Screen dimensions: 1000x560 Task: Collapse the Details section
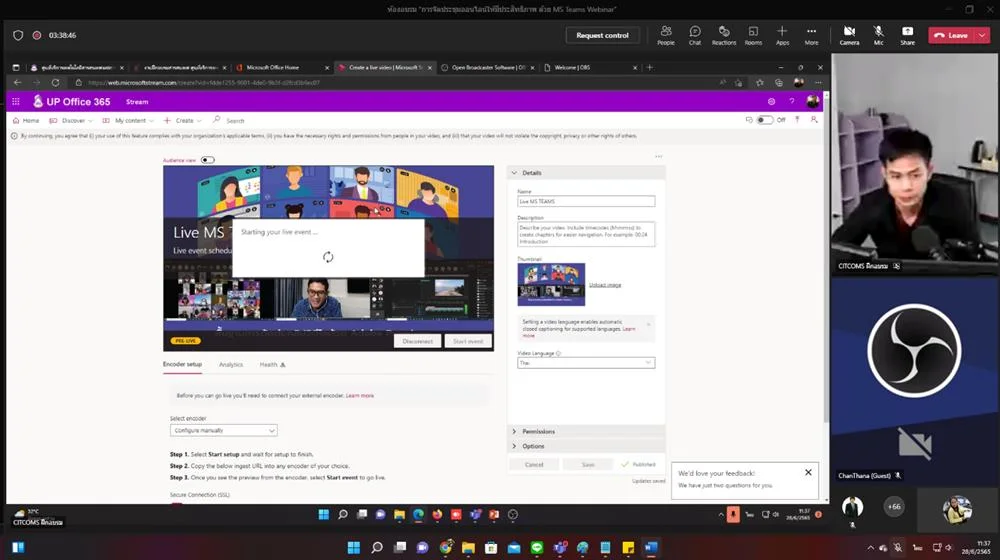tap(586, 173)
